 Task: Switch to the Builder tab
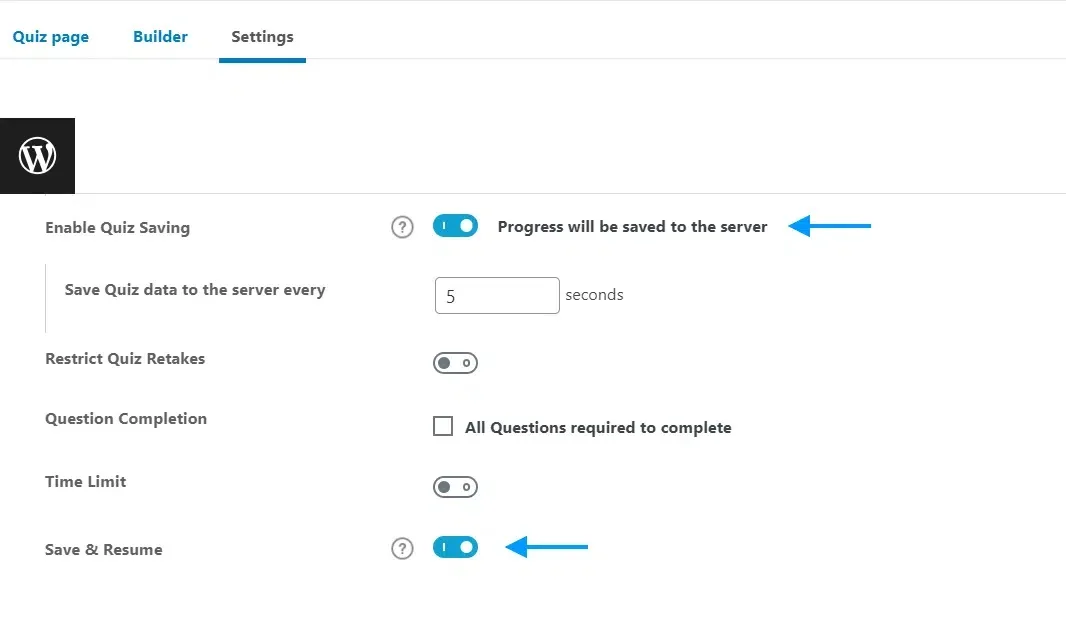pyautogui.click(x=160, y=36)
